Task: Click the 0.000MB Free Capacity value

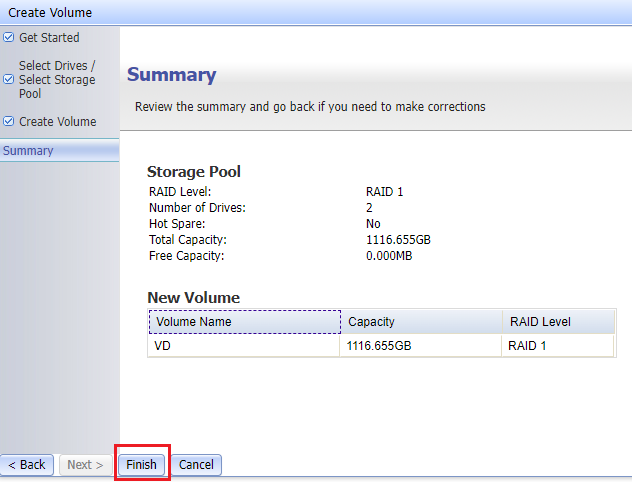Action: click(389, 256)
